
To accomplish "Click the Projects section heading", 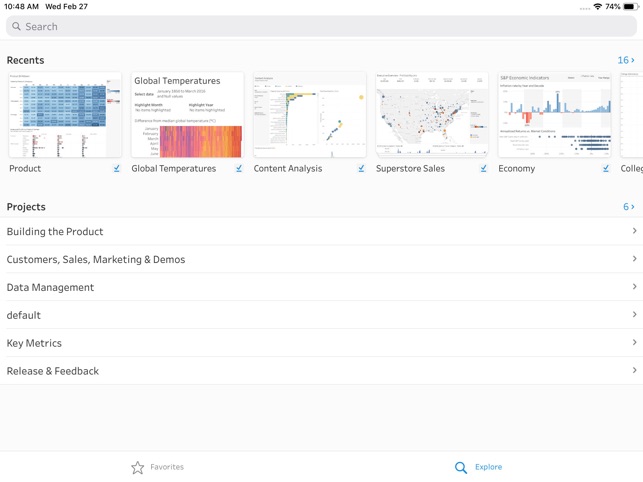I will click(x=26, y=207).
